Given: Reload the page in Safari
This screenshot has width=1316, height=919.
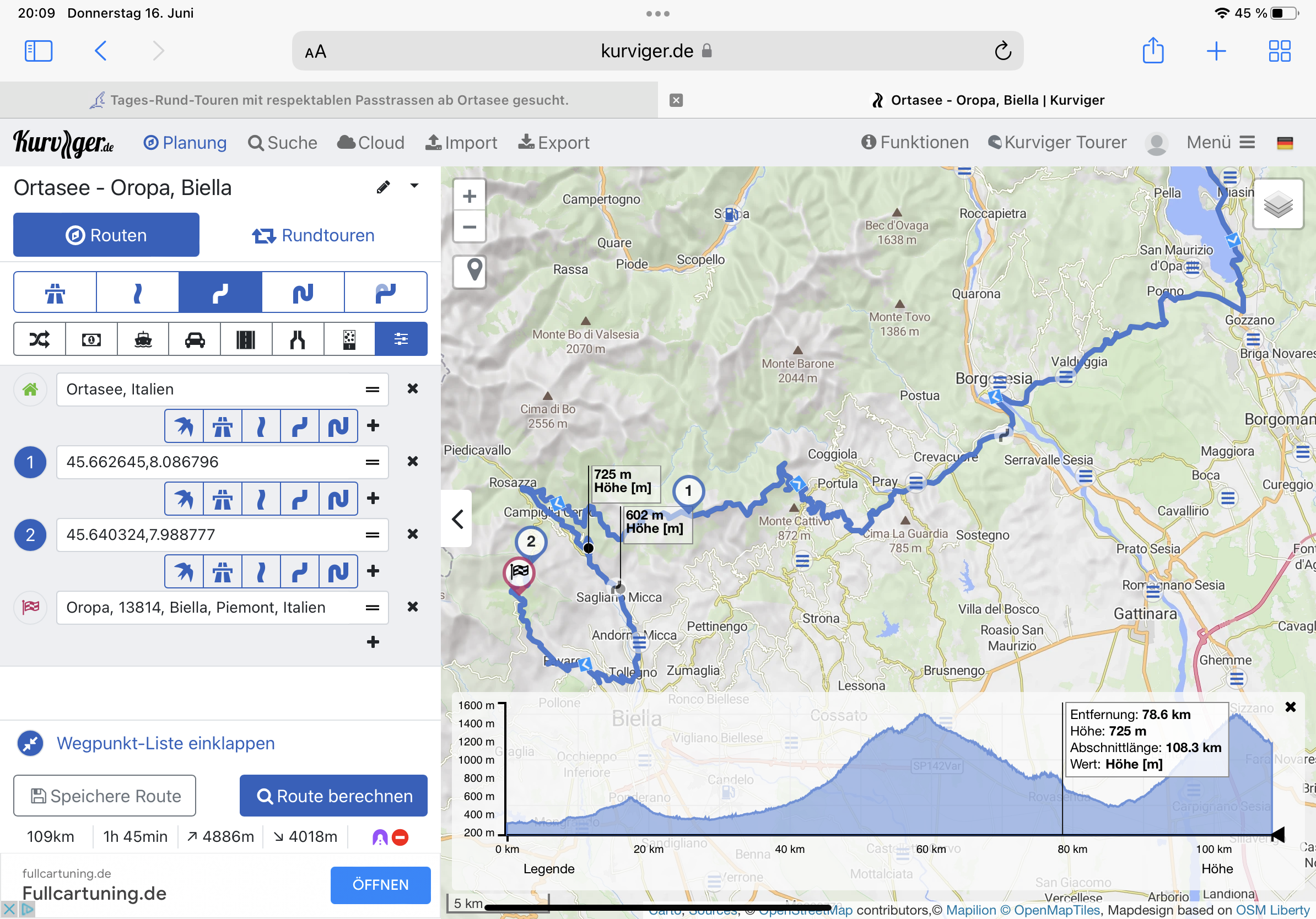Looking at the screenshot, I should pos(1003,51).
